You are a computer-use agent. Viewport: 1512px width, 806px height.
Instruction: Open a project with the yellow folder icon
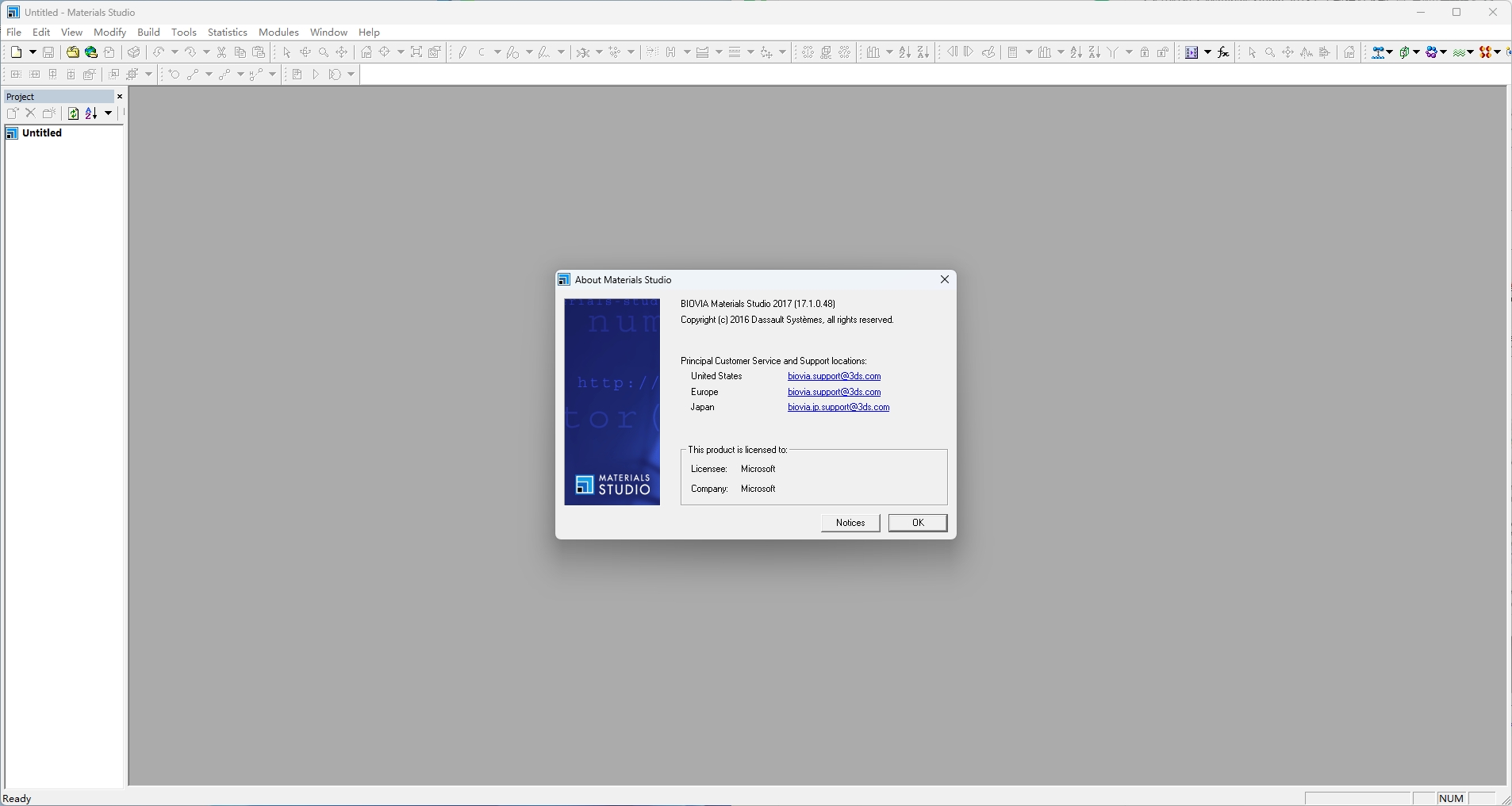(x=72, y=52)
